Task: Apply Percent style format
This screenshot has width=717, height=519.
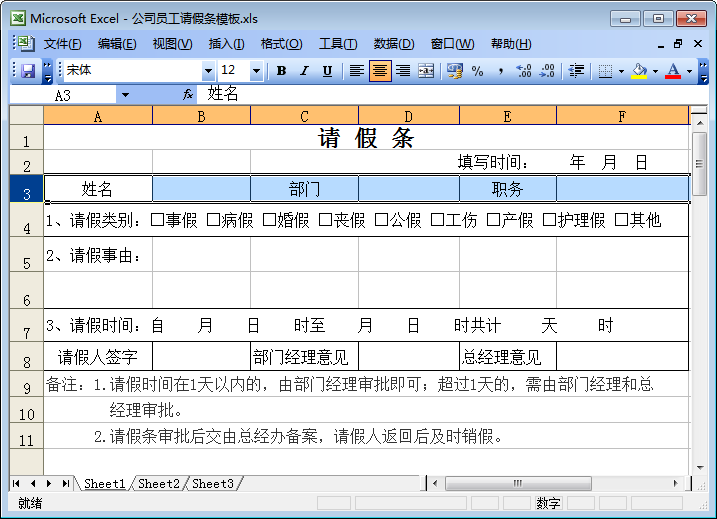Action: pyautogui.click(x=477, y=71)
